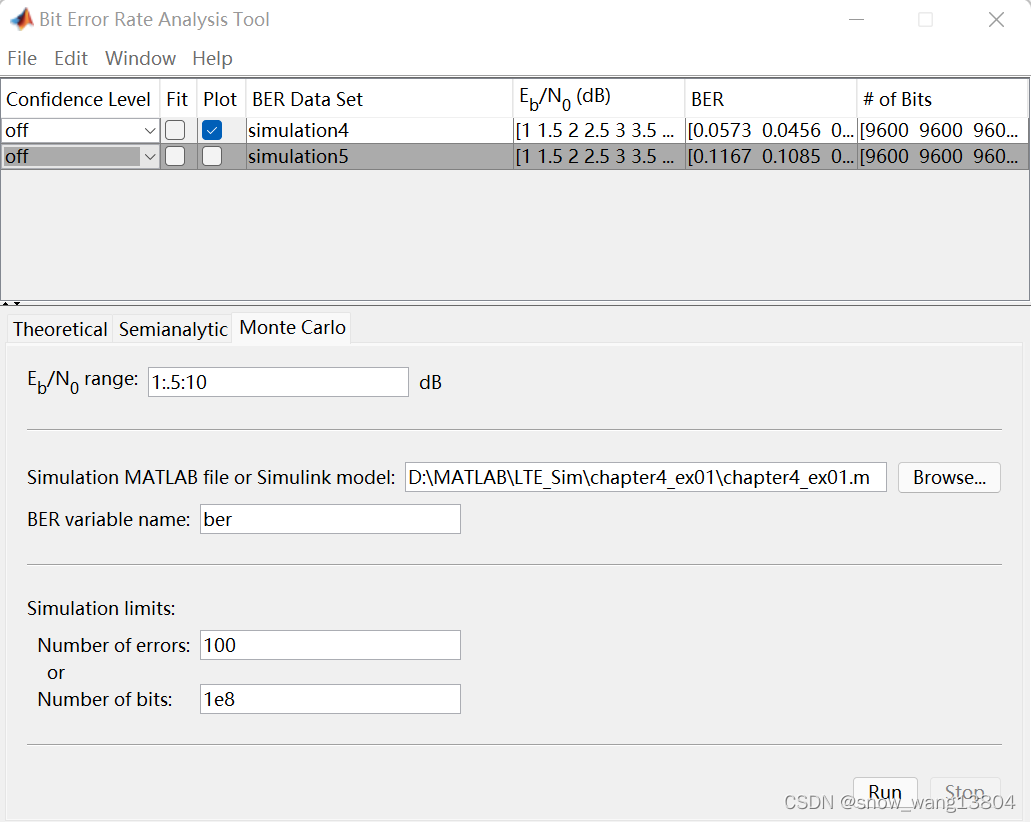Click simulation4's Eb/N0 values cell
The image size is (1031, 822).
pyautogui.click(x=598, y=130)
